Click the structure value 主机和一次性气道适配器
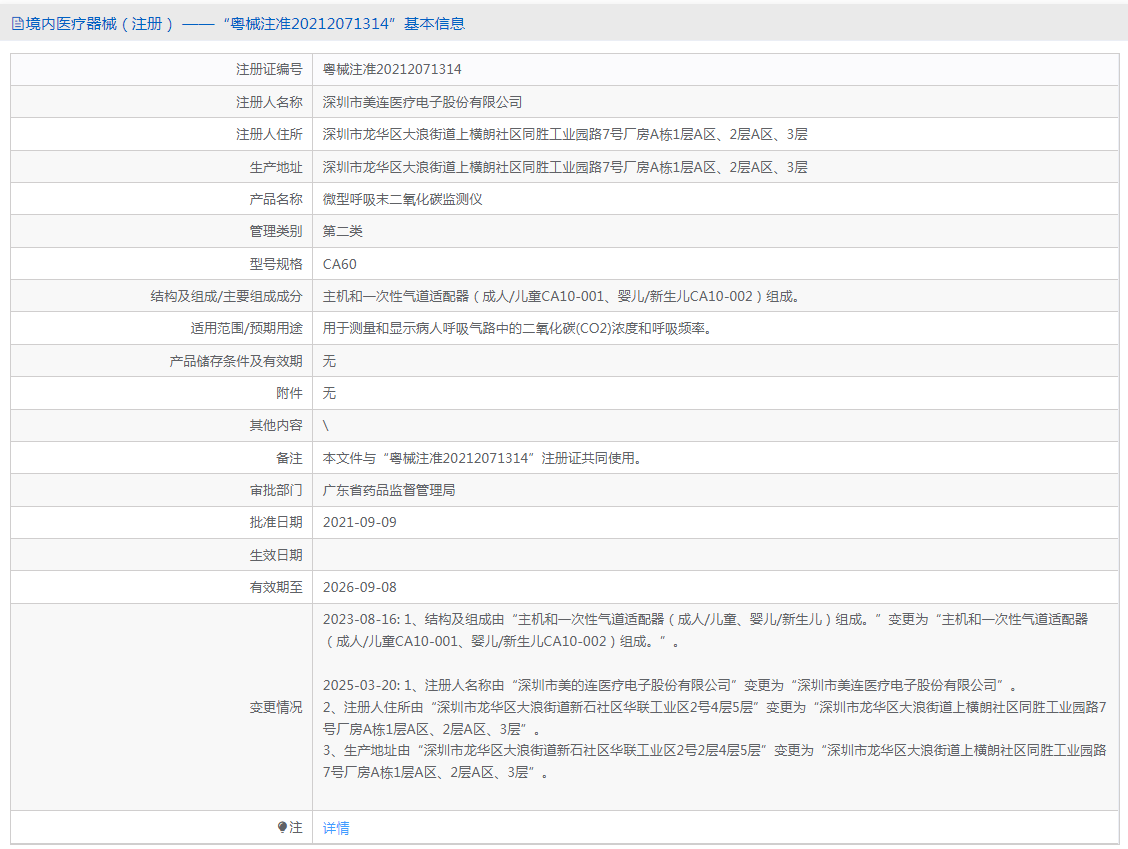The height and width of the screenshot is (849, 1128). click(561, 296)
